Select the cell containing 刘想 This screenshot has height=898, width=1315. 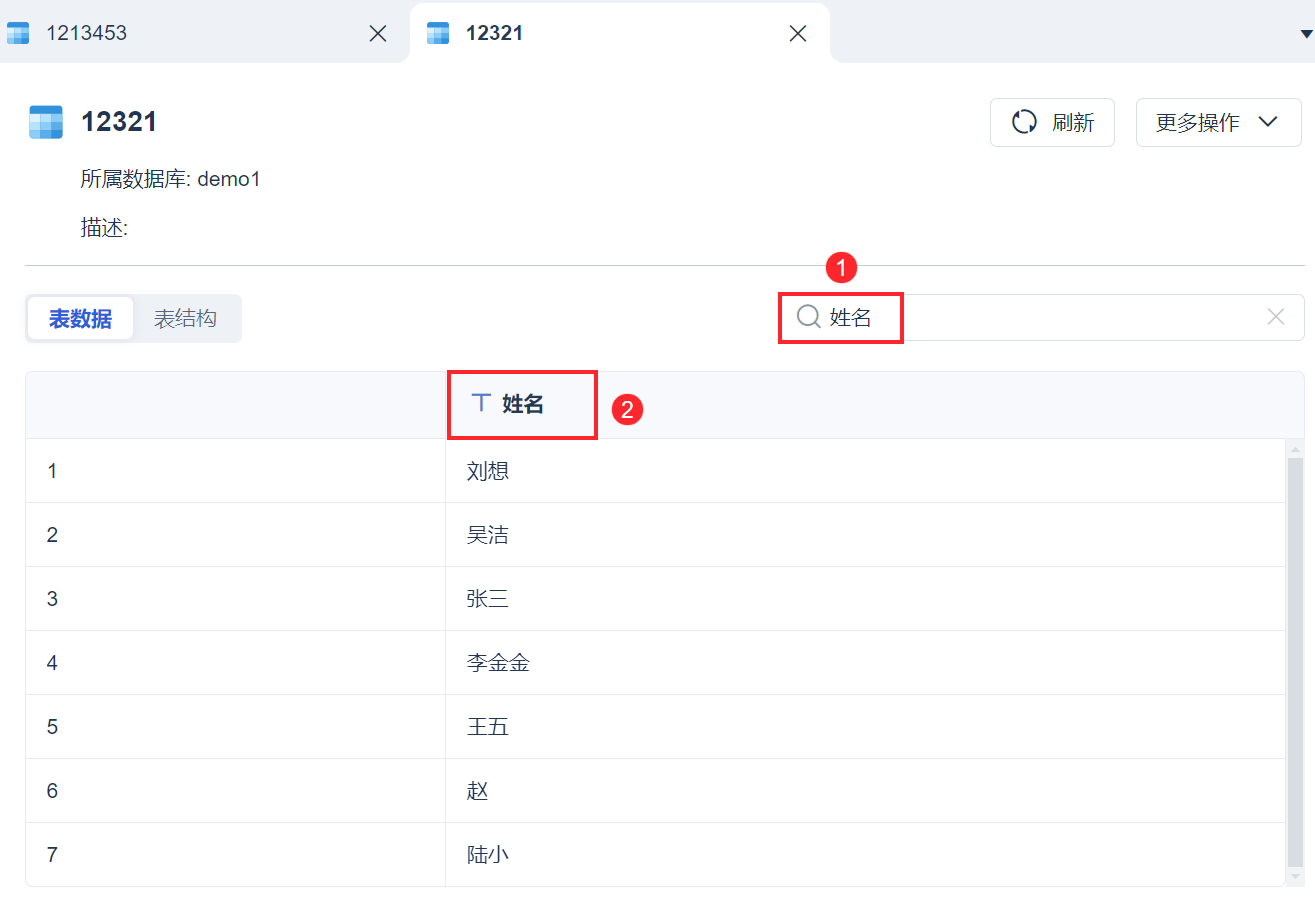point(488,471)
